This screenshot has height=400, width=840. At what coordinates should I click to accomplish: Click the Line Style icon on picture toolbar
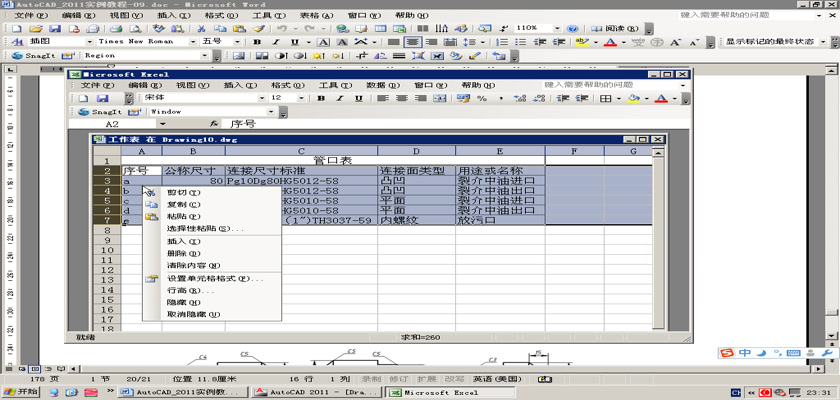pos(398,55)
